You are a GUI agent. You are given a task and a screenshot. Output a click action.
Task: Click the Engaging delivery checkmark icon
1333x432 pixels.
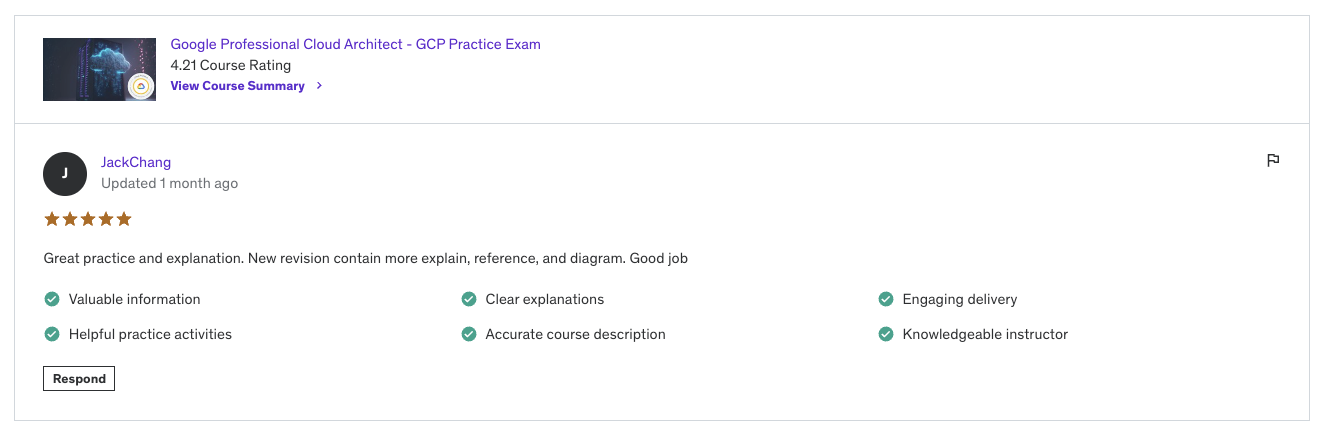tap(886, 299)
